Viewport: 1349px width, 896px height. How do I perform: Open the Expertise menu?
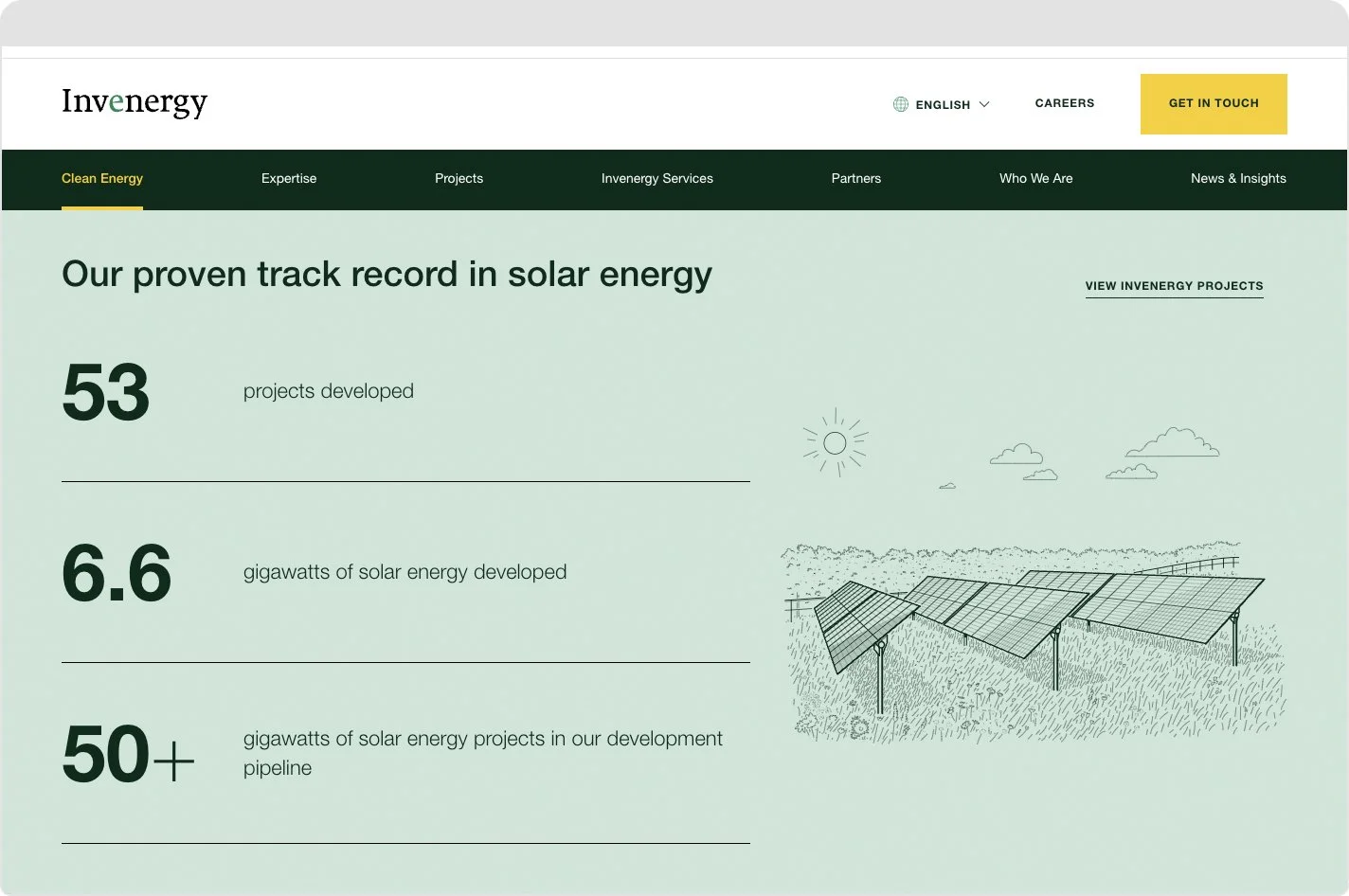(x=289, y=178)
